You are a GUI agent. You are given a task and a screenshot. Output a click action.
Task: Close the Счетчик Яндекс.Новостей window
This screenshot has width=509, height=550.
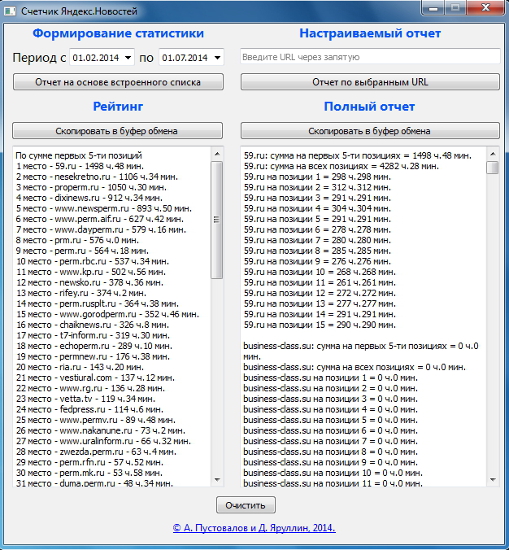pos(486,8)
